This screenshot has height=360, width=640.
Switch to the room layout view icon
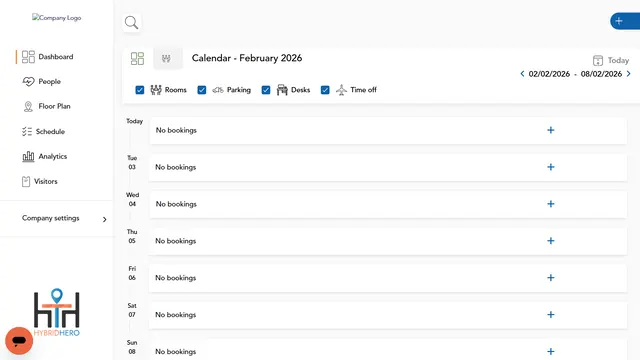pyautogui.click(x=166, y=58)
